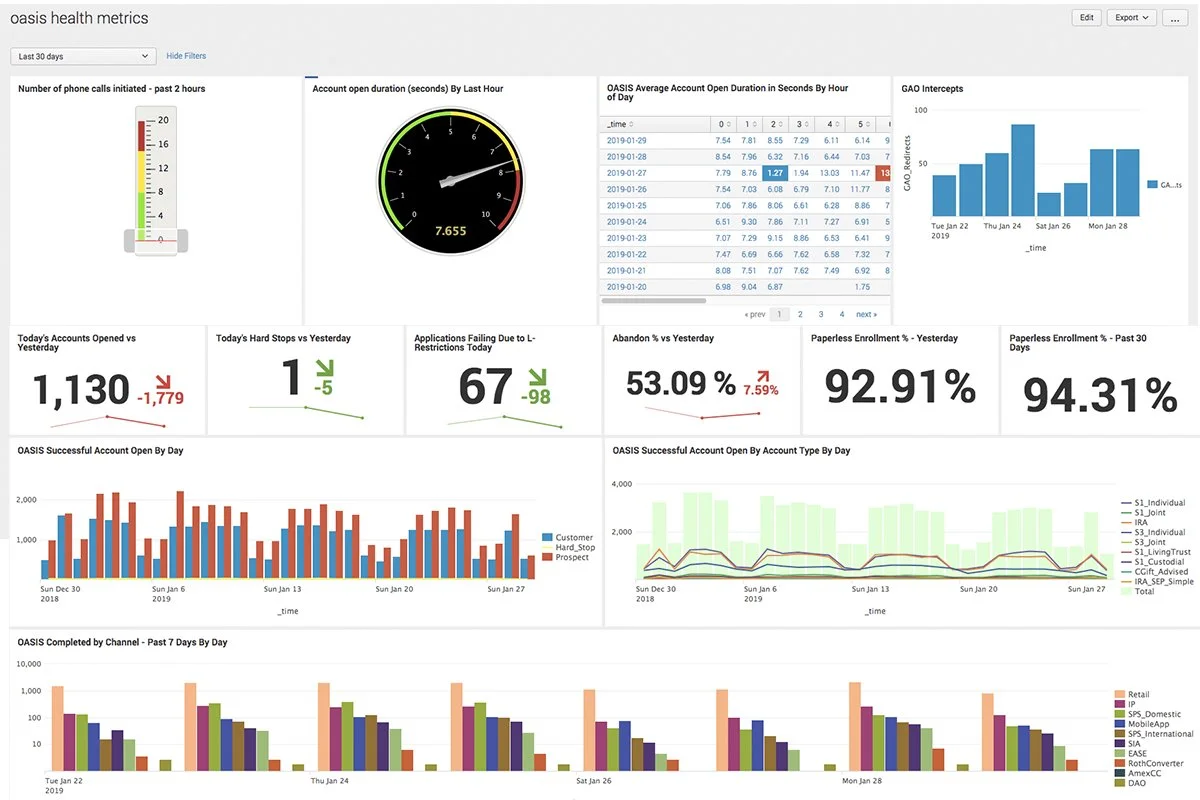Click the 1,130 accounts opened value
This screenshot has height=800, width=1200.
(x=82, y=391)
